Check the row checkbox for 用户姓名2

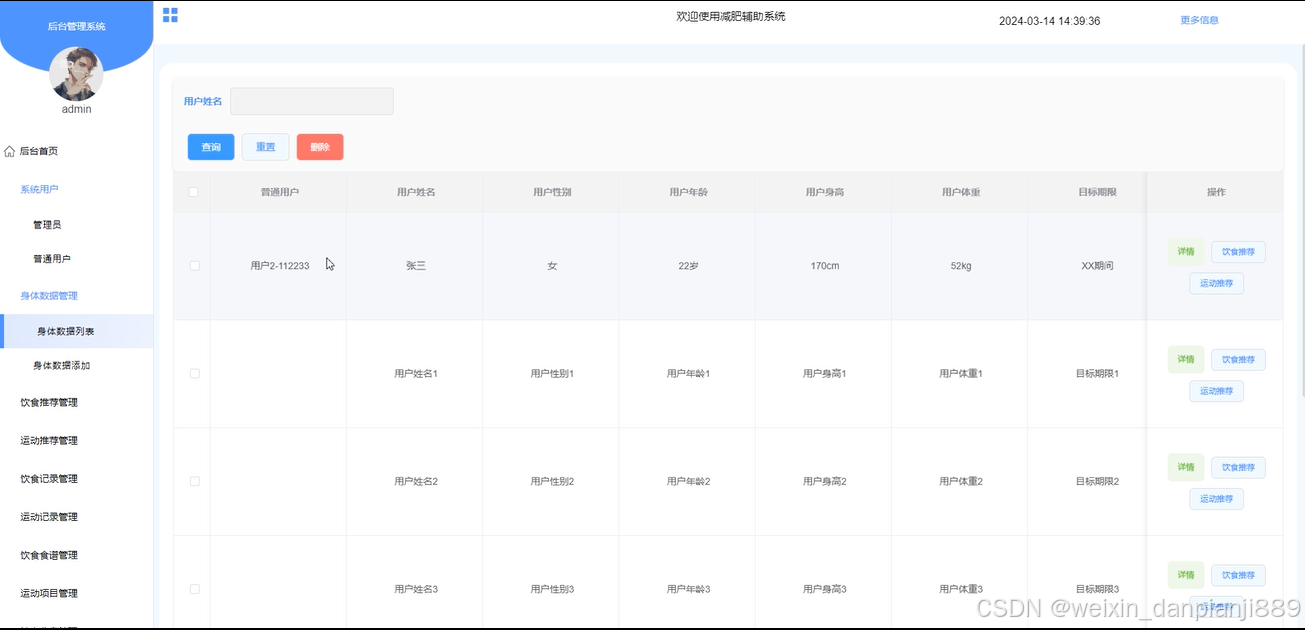click(x=194, y=482)
